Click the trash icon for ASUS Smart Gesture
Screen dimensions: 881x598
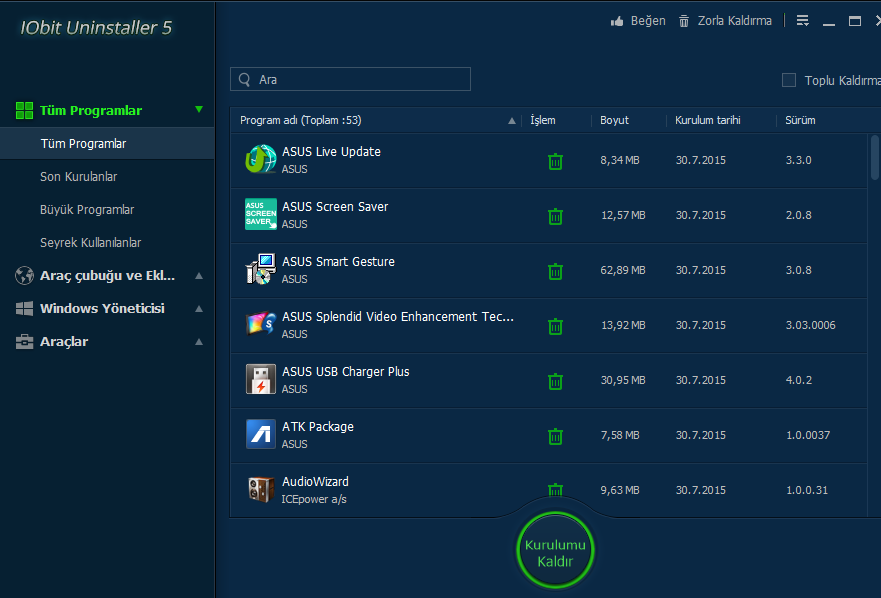tap(555, 271)
